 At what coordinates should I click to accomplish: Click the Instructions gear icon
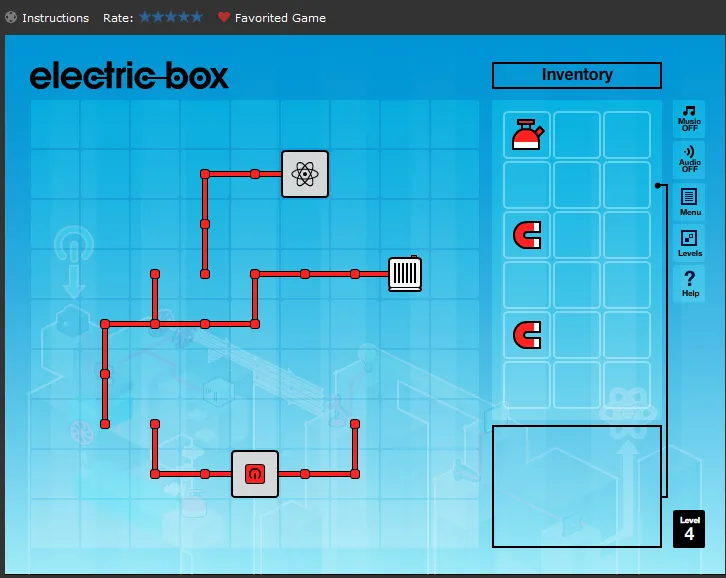(11, 18)
